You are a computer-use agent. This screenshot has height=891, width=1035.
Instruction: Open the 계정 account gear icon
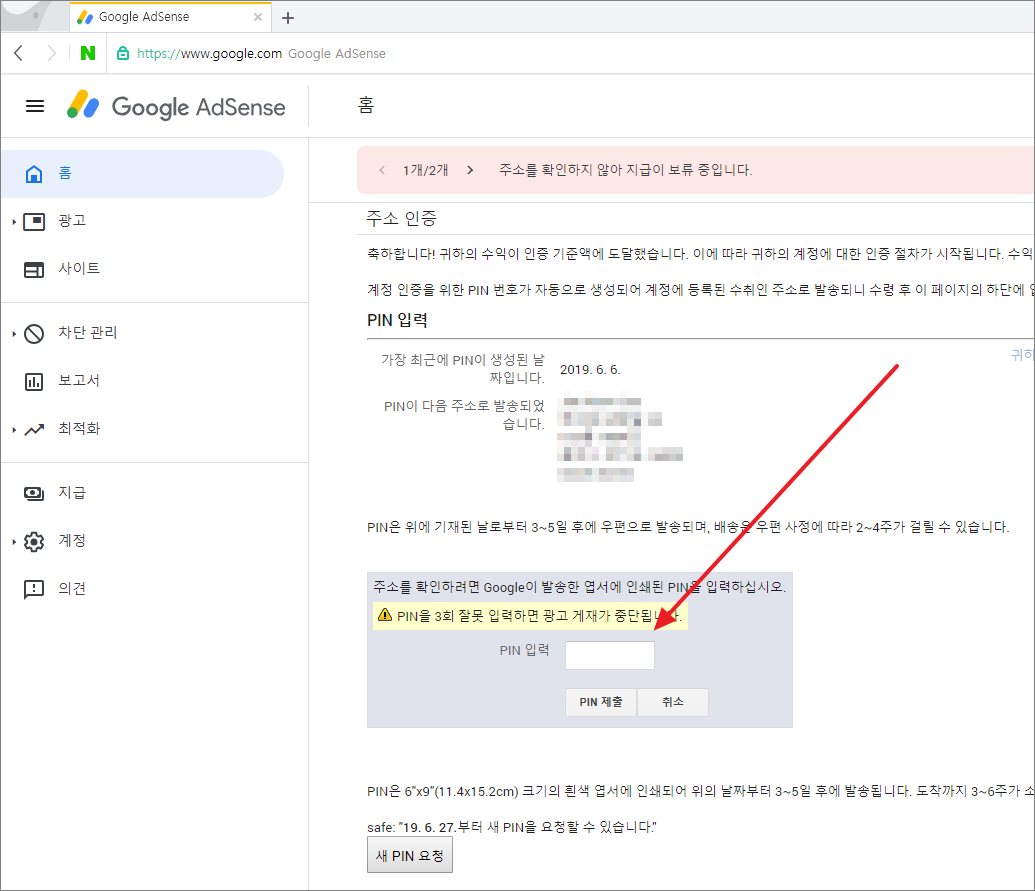point(34,541)
